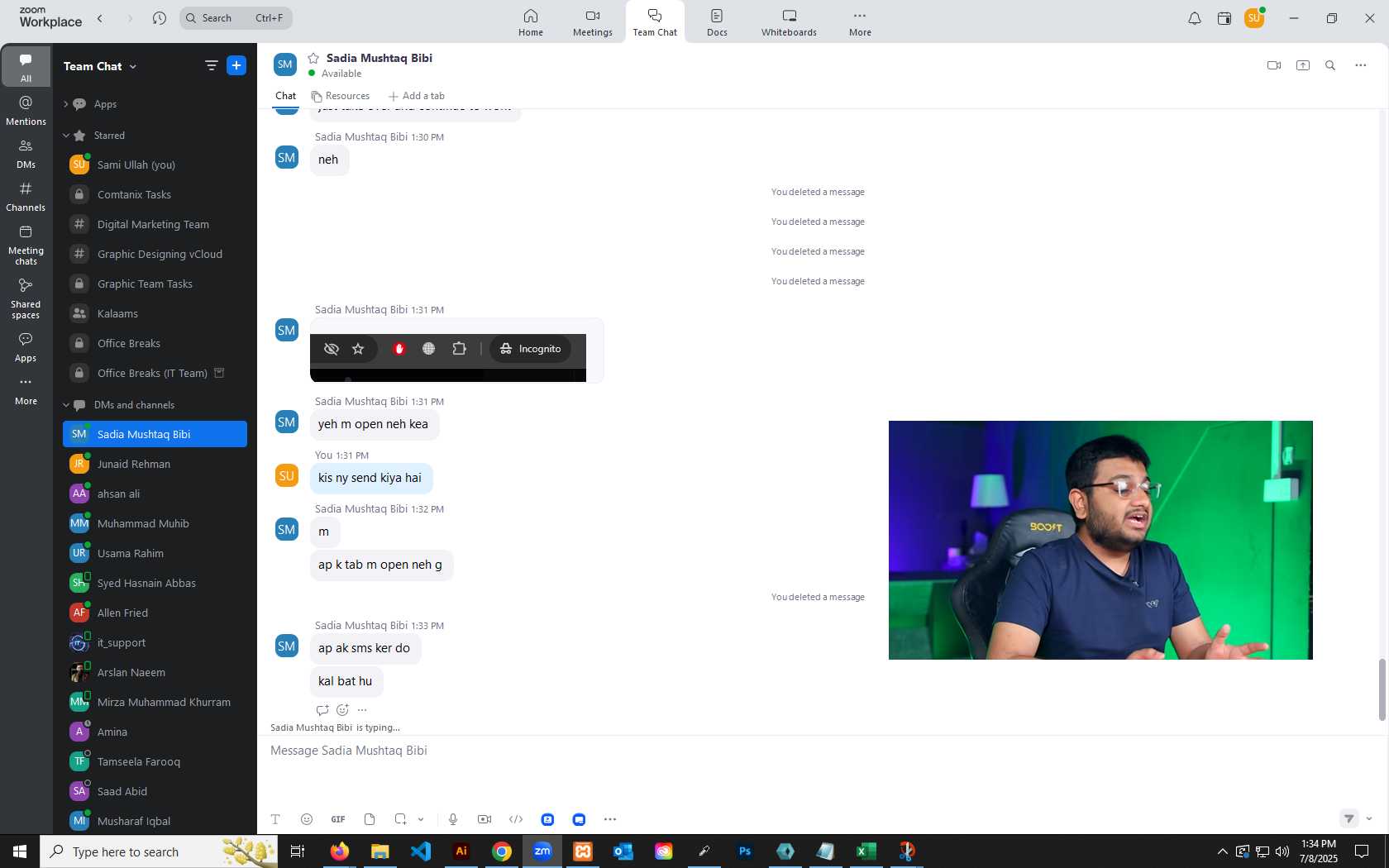Switch to the Docs tab
1389x868 pixels.
click(717, 22)
